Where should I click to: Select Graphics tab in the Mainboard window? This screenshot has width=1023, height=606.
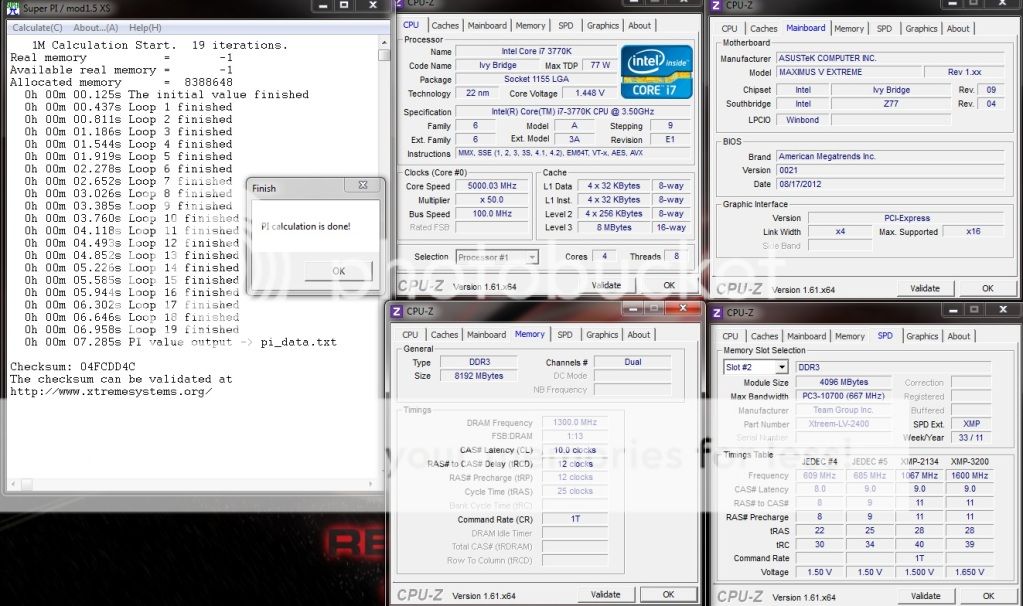coord(921,29)
